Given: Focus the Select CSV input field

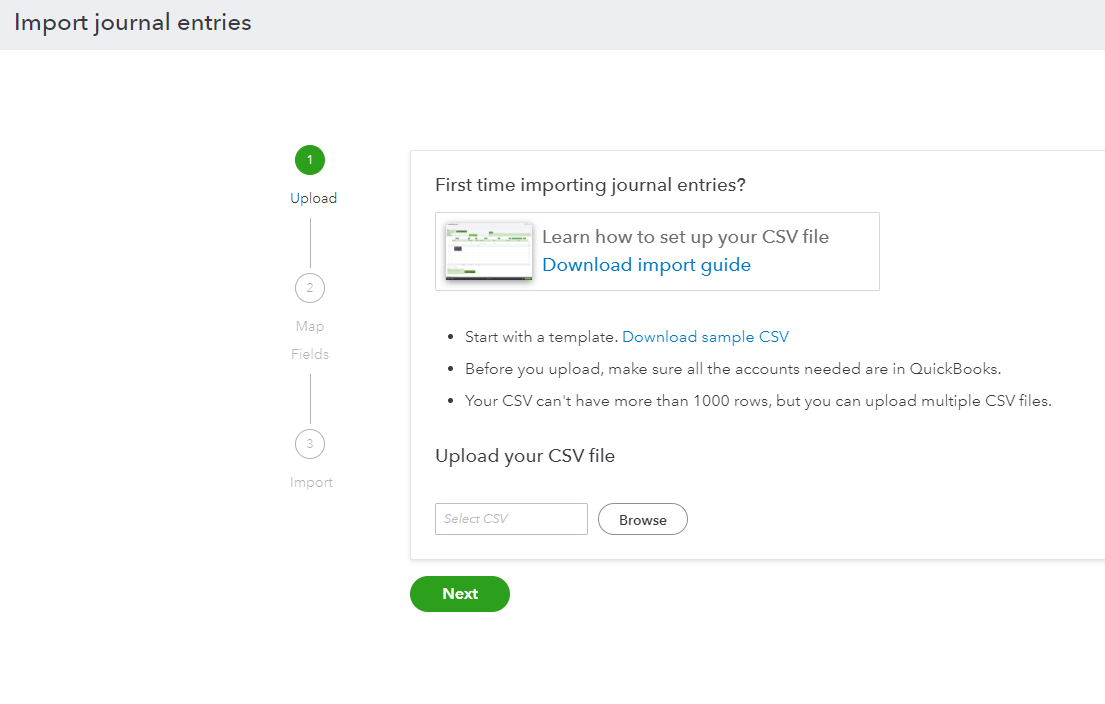Looking at the screenshot, I should (511, 519).
